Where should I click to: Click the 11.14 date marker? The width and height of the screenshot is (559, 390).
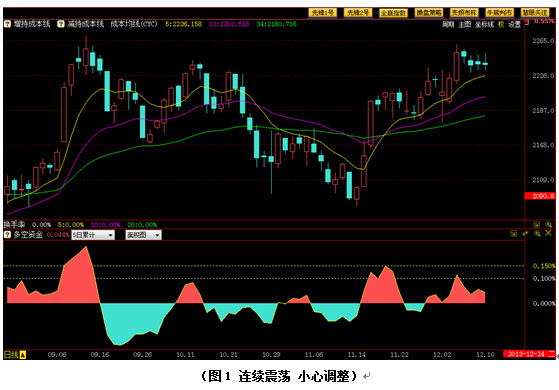(x=357, y=355)
